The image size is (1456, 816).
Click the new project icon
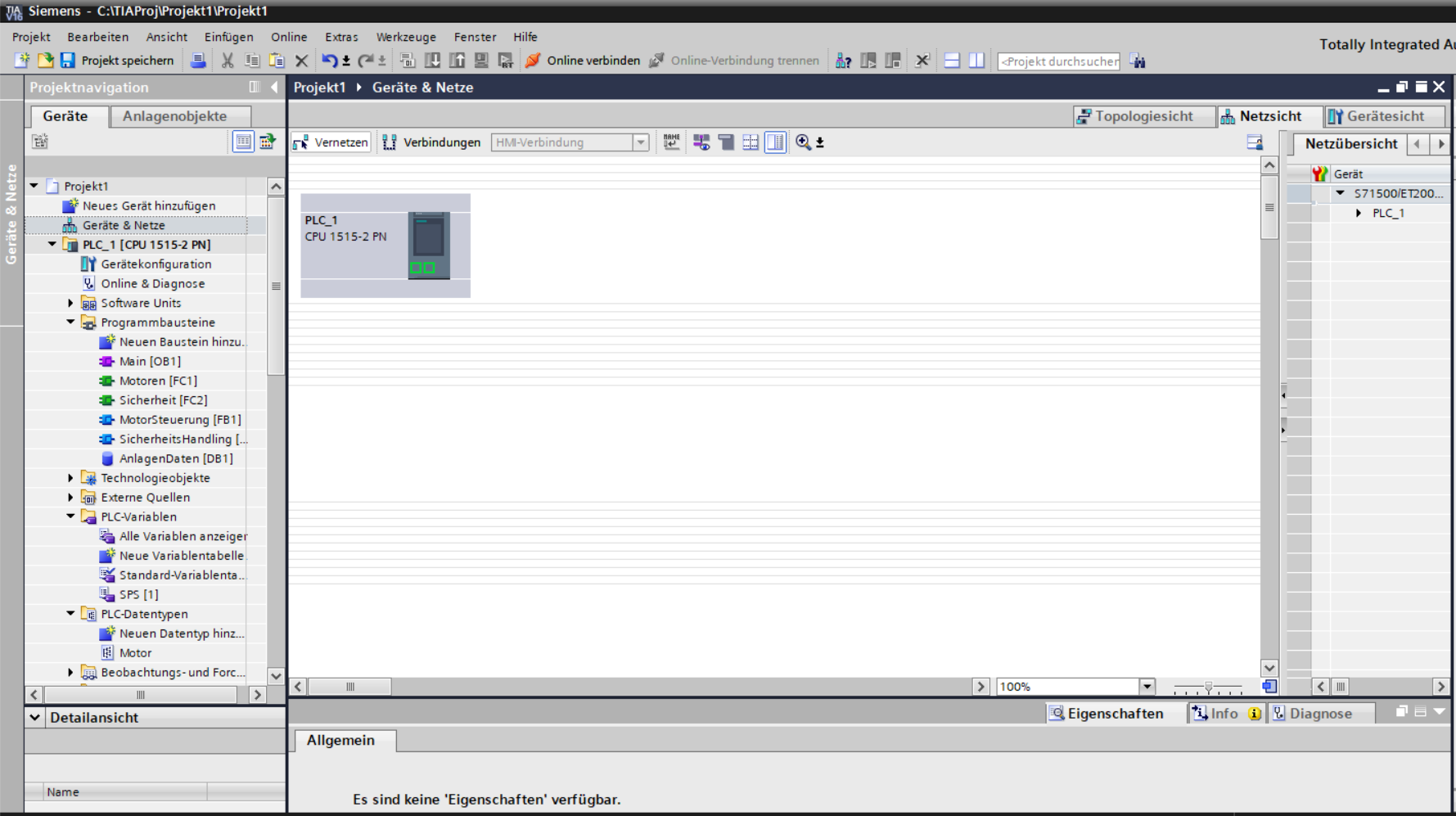22,61
